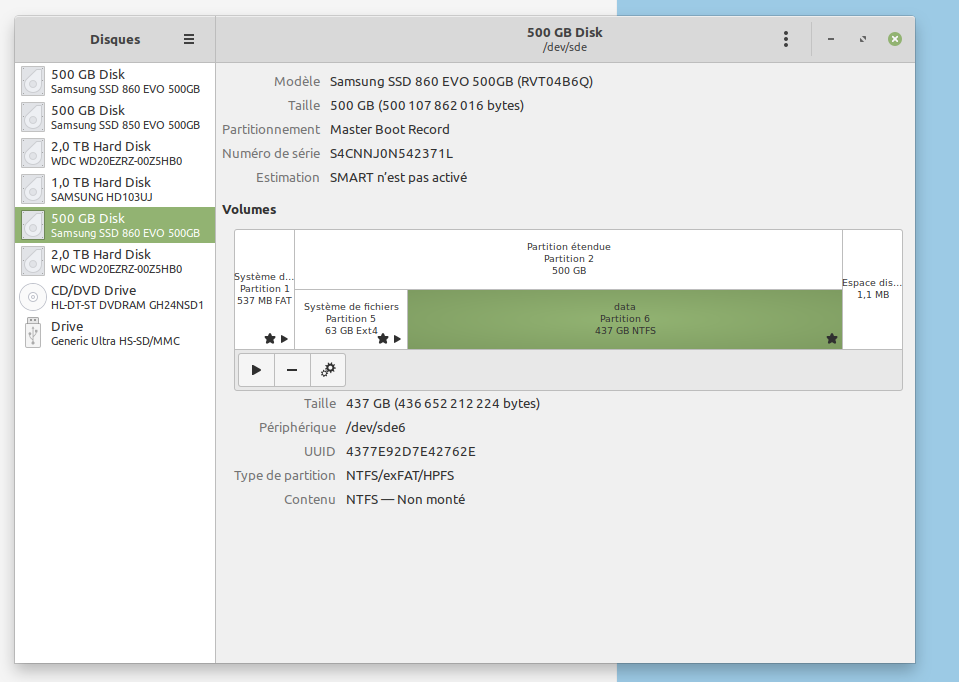Delete selected partition with minus button

point(292,369)
